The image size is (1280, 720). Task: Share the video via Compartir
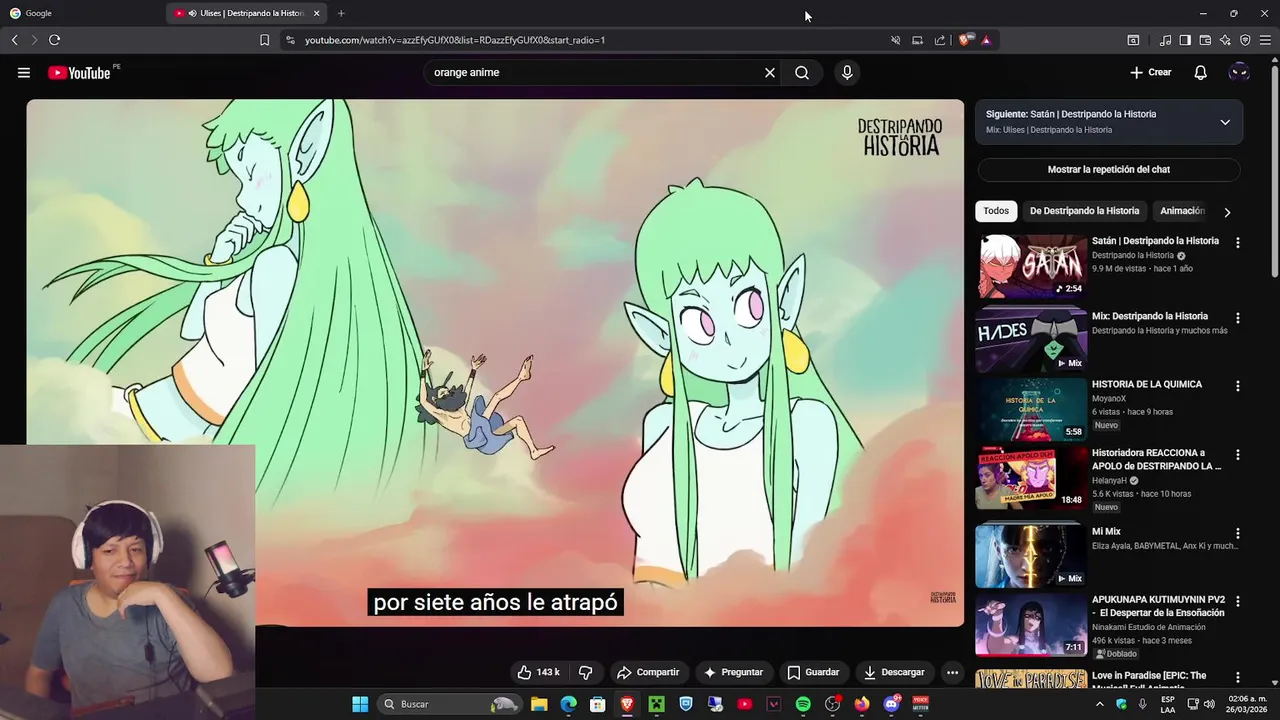[x=648, y=672]
